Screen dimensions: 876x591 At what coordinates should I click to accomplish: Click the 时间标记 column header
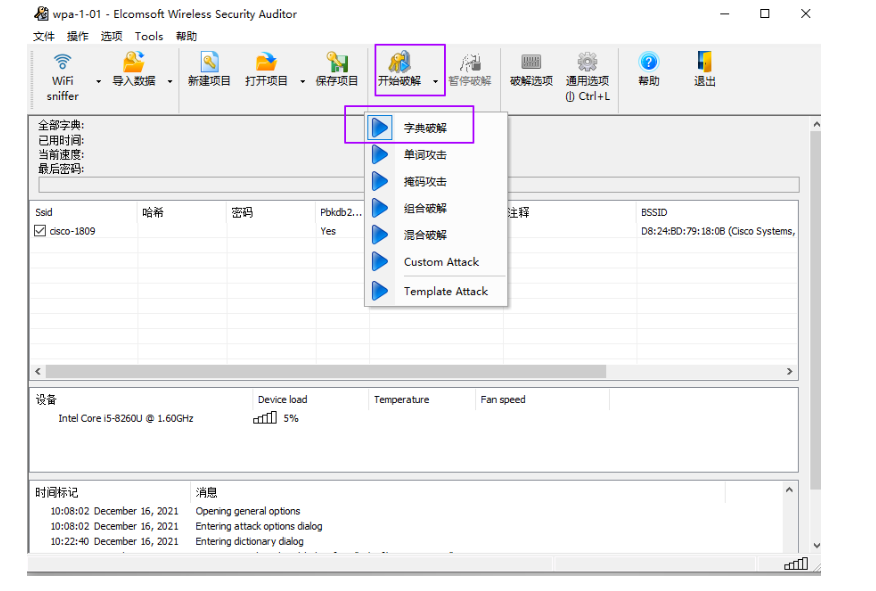click(x=110, y=493)
